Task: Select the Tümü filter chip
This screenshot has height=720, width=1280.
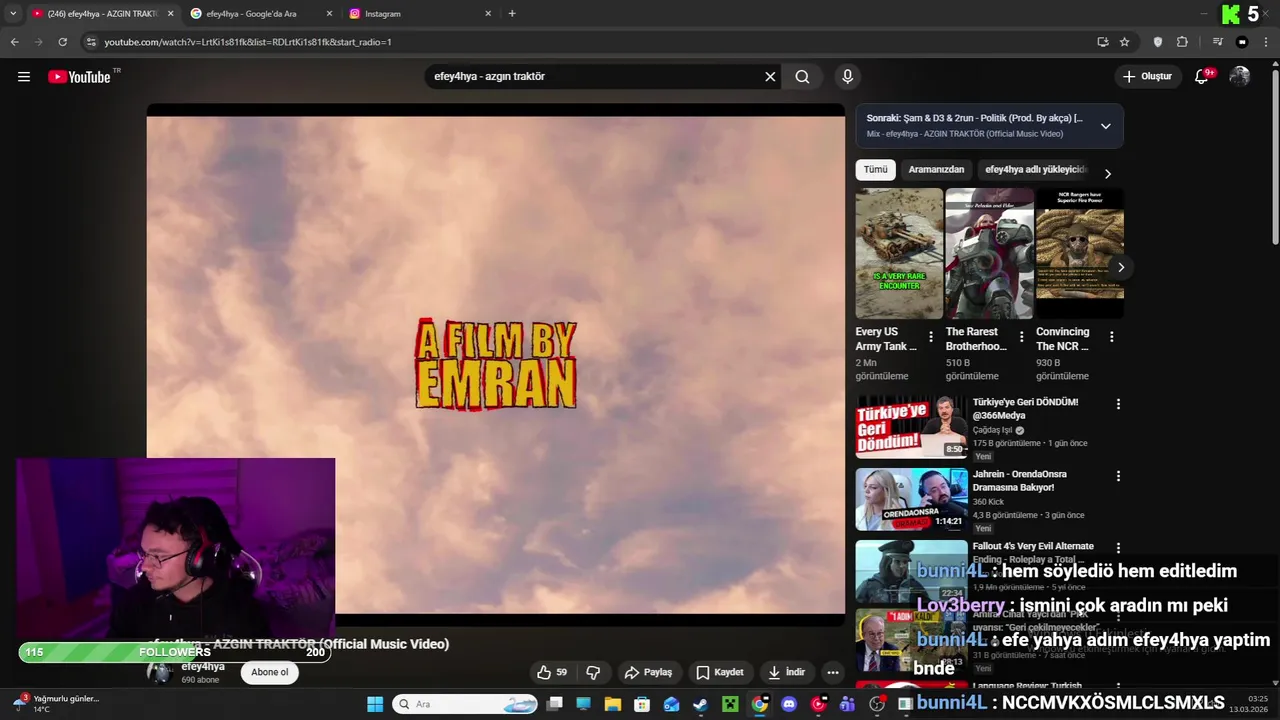Action: [x=875, y=170]
